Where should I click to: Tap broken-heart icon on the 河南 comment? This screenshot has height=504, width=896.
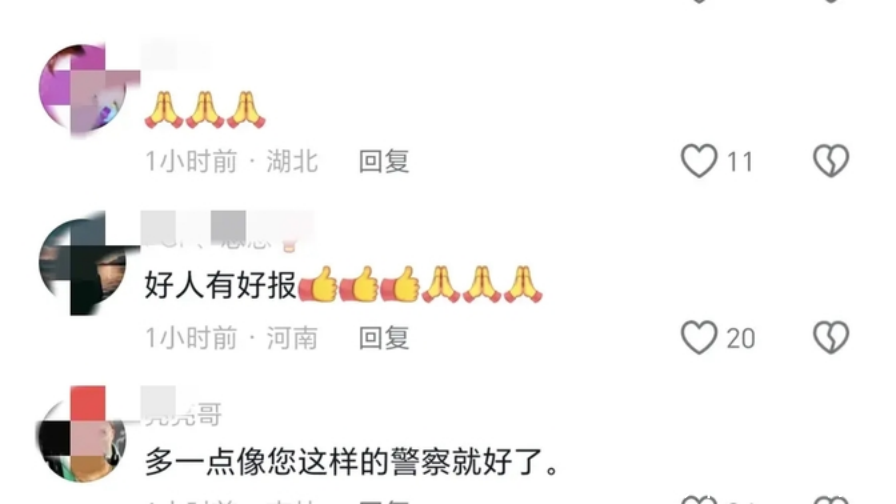point(831,337)
